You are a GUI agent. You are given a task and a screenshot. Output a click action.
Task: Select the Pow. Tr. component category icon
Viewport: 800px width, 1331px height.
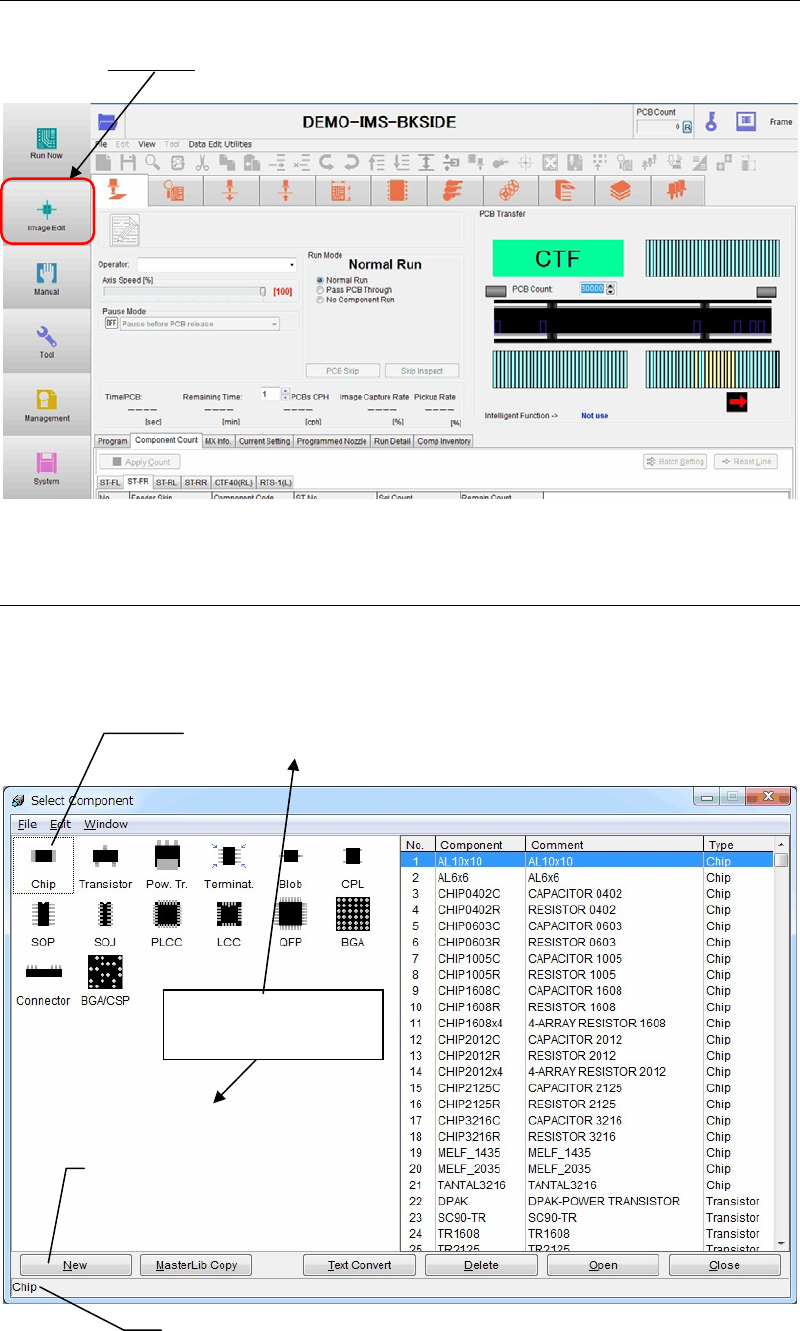166,864
